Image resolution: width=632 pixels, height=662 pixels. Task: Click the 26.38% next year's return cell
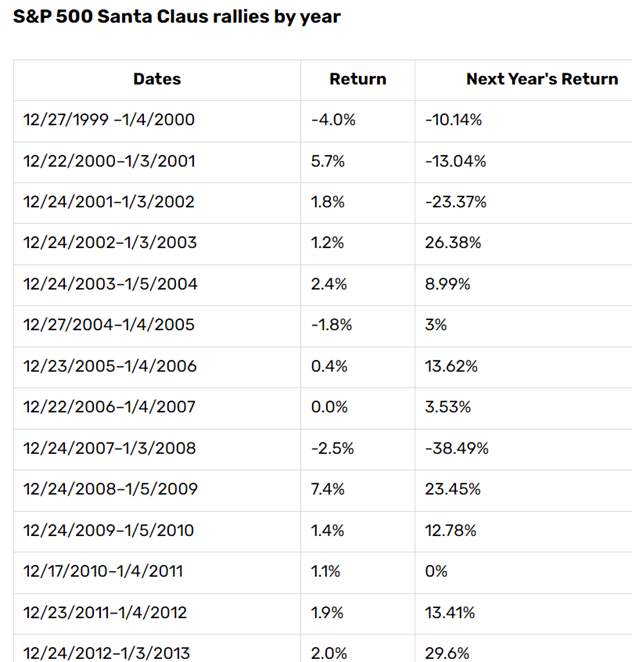pyautogui.click(x=453, y=243)
